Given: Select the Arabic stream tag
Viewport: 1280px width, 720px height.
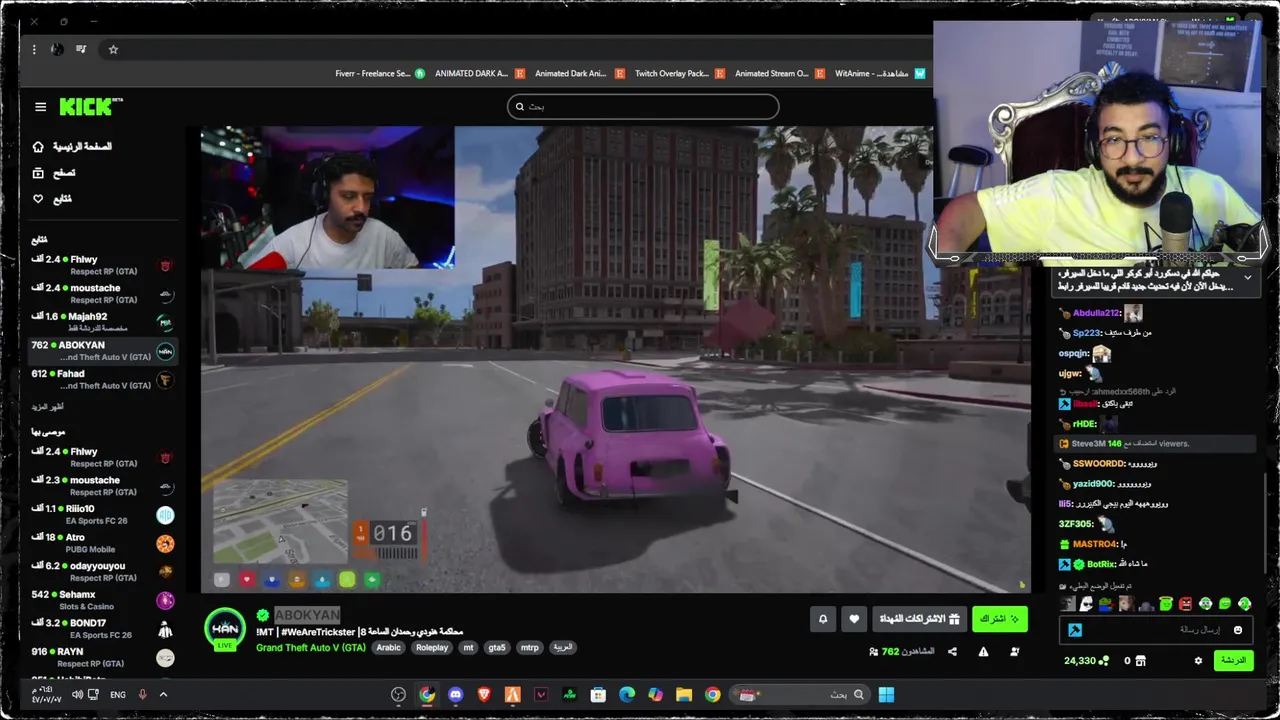Looking at the screenshot, I should click(x=388, y=647).
